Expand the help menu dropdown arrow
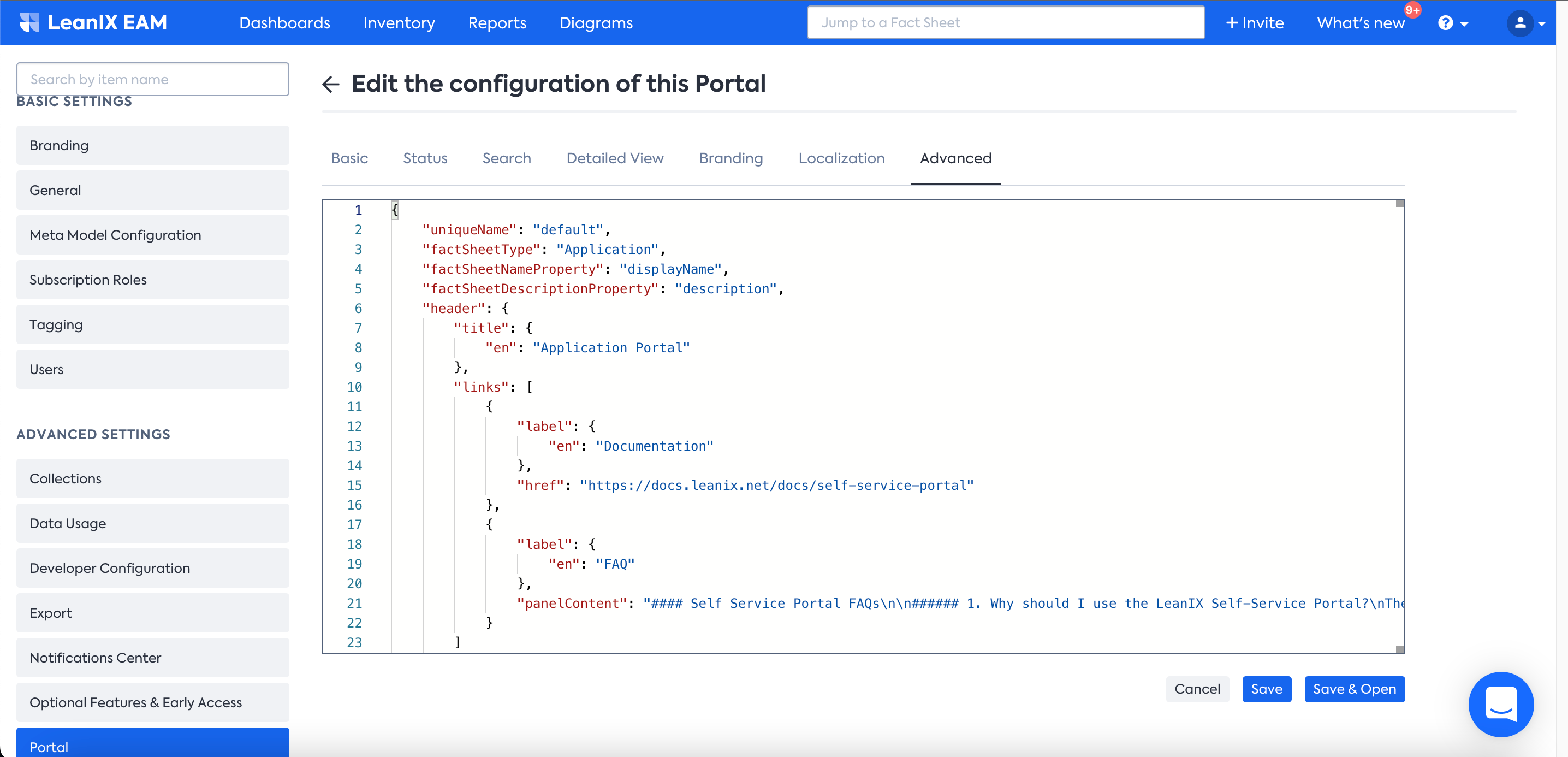Screen dimensions: 1568x757 (1464, 25)
